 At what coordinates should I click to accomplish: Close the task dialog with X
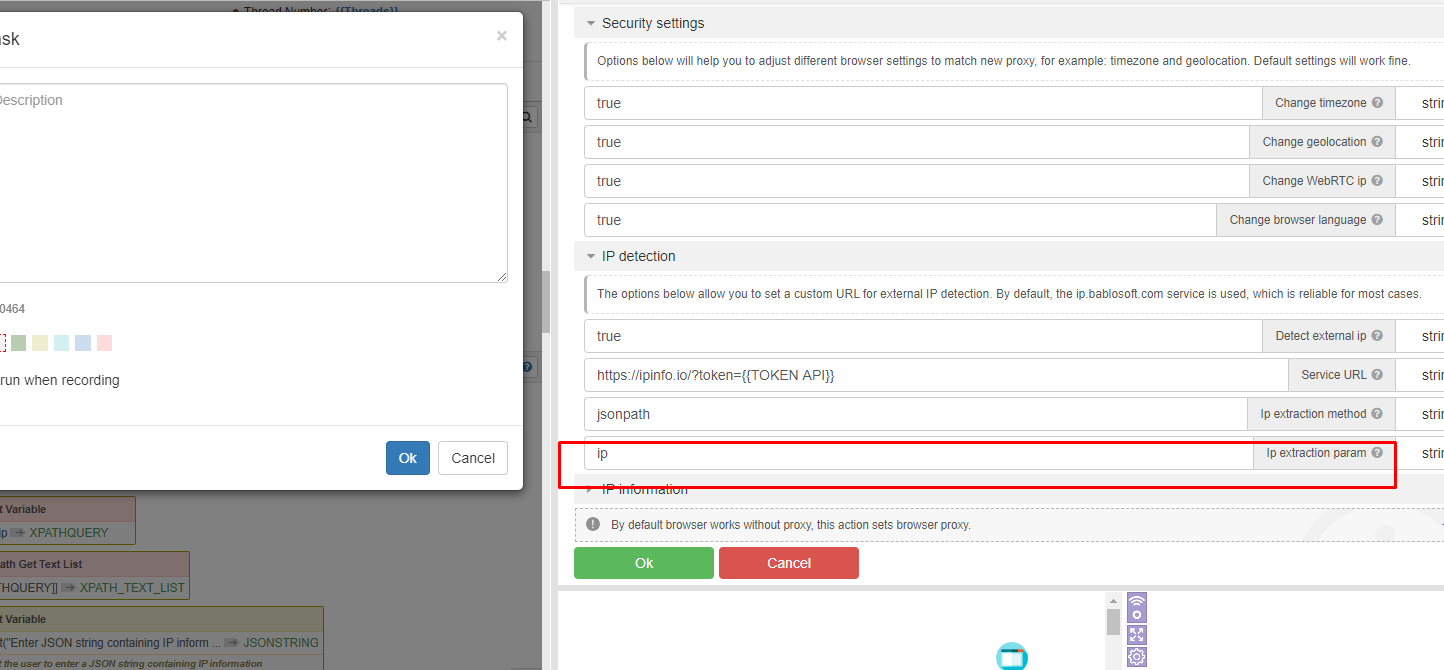click(502, 36)
